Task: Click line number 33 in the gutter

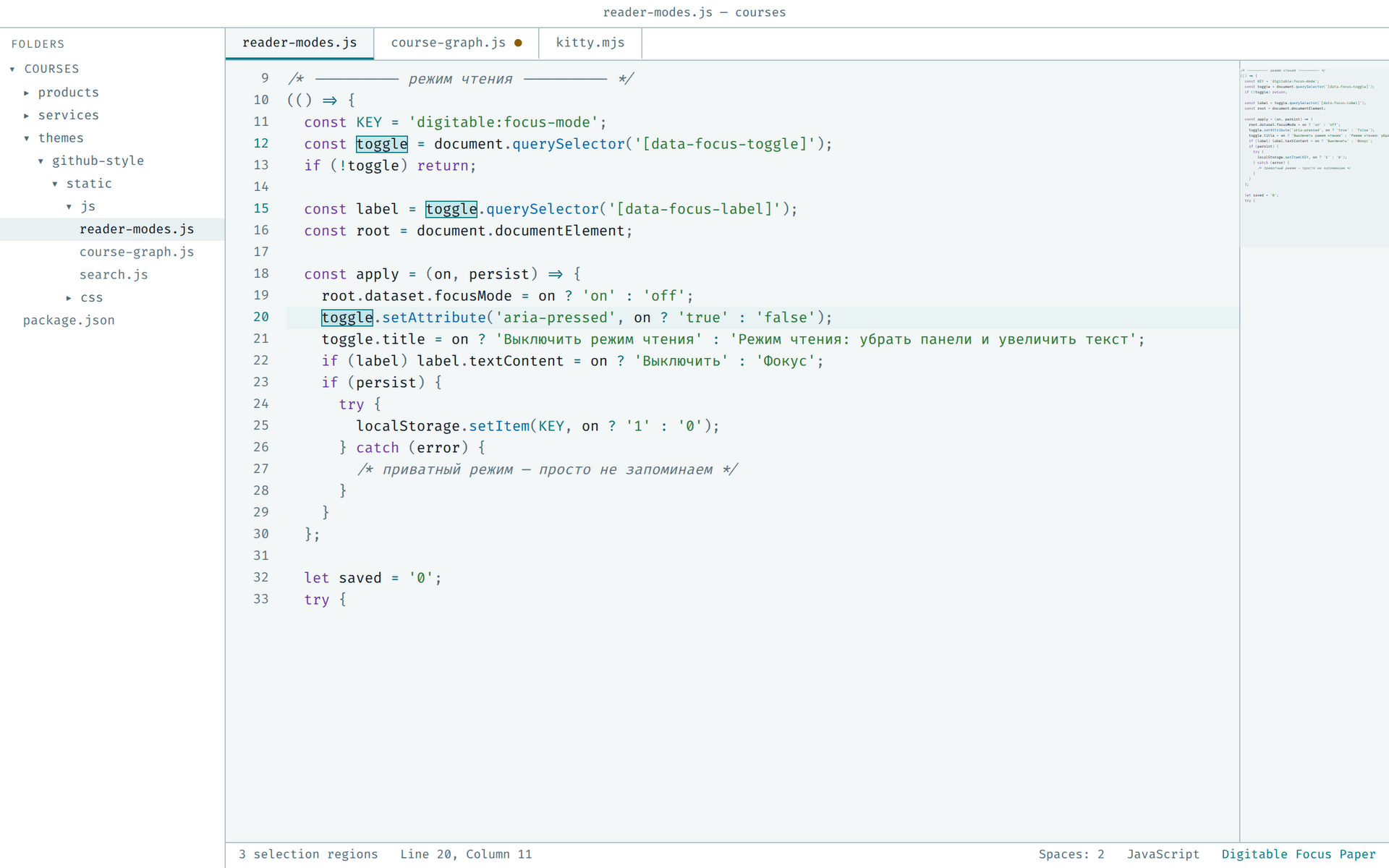Action: (261, 599)
